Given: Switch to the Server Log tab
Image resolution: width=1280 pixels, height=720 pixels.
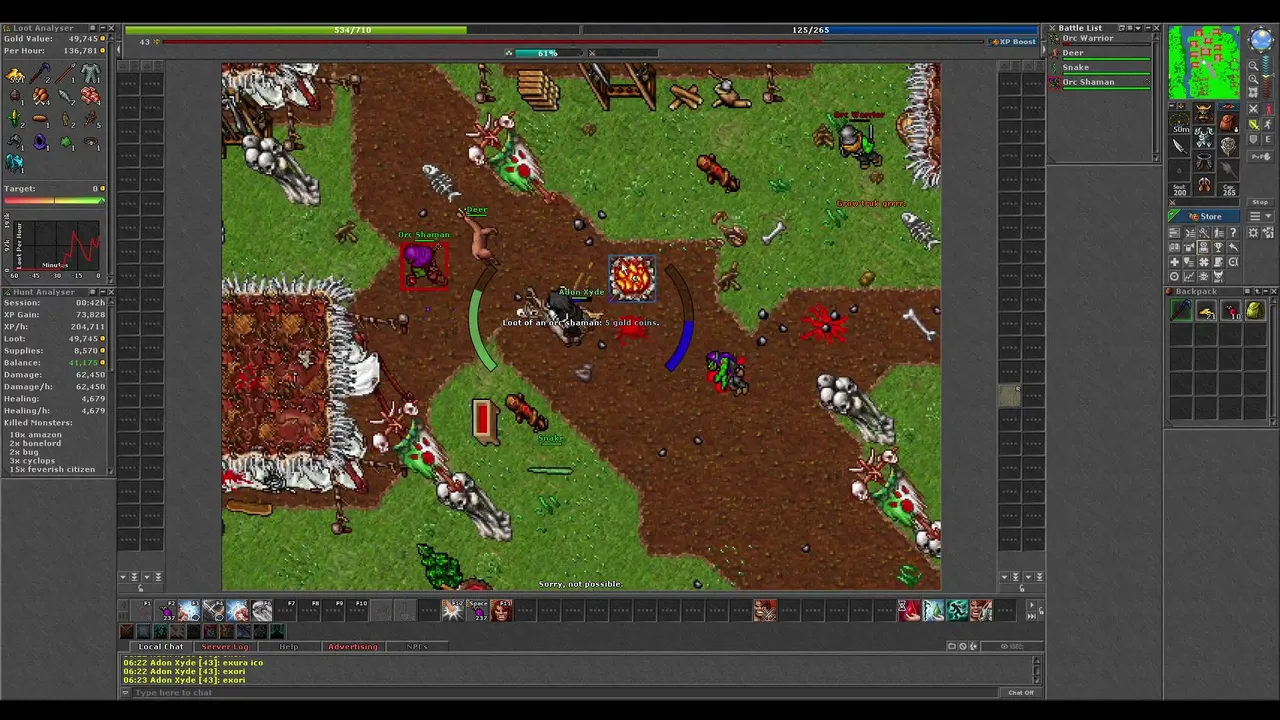Looking at the screenshot, I should click(225, 646).
